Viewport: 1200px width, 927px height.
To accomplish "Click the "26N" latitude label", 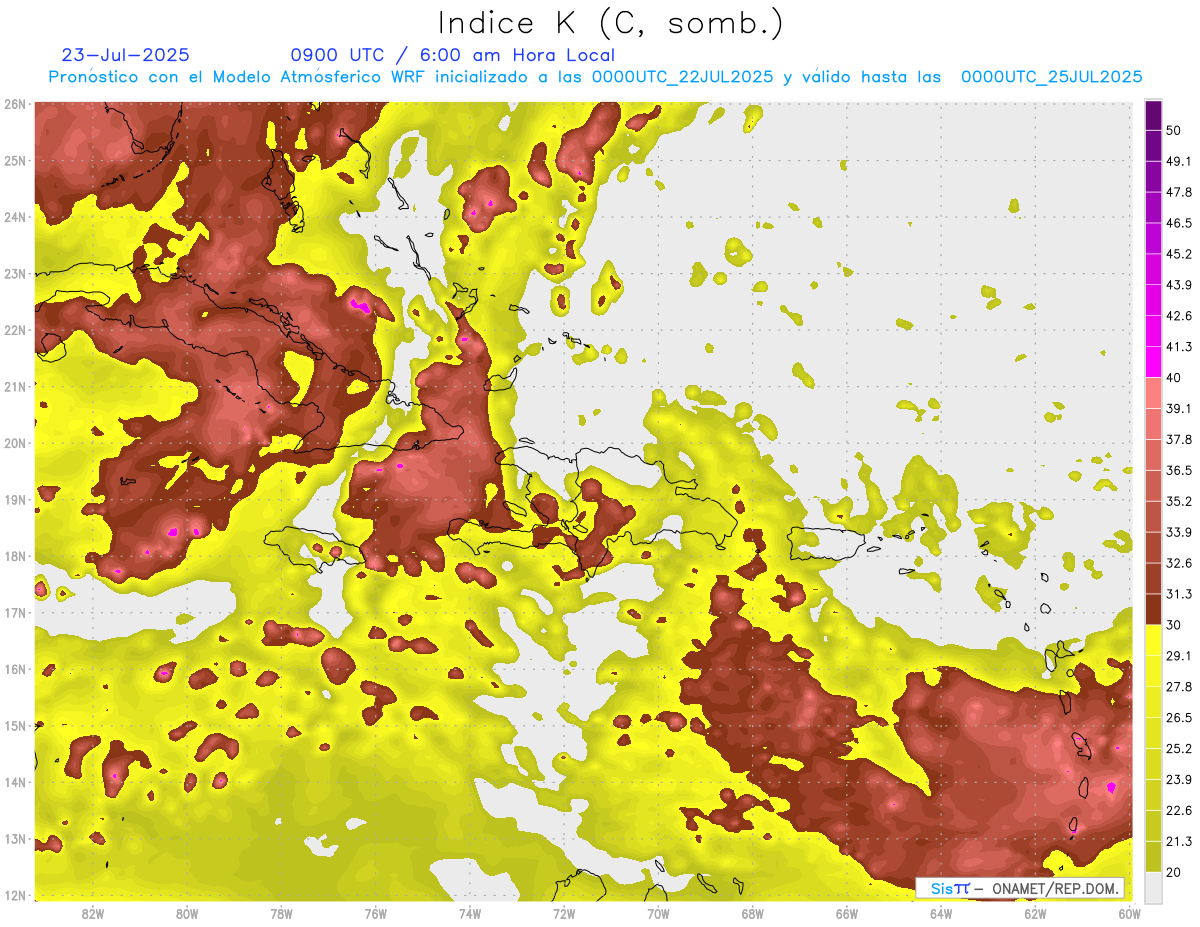I will [14, 104].
